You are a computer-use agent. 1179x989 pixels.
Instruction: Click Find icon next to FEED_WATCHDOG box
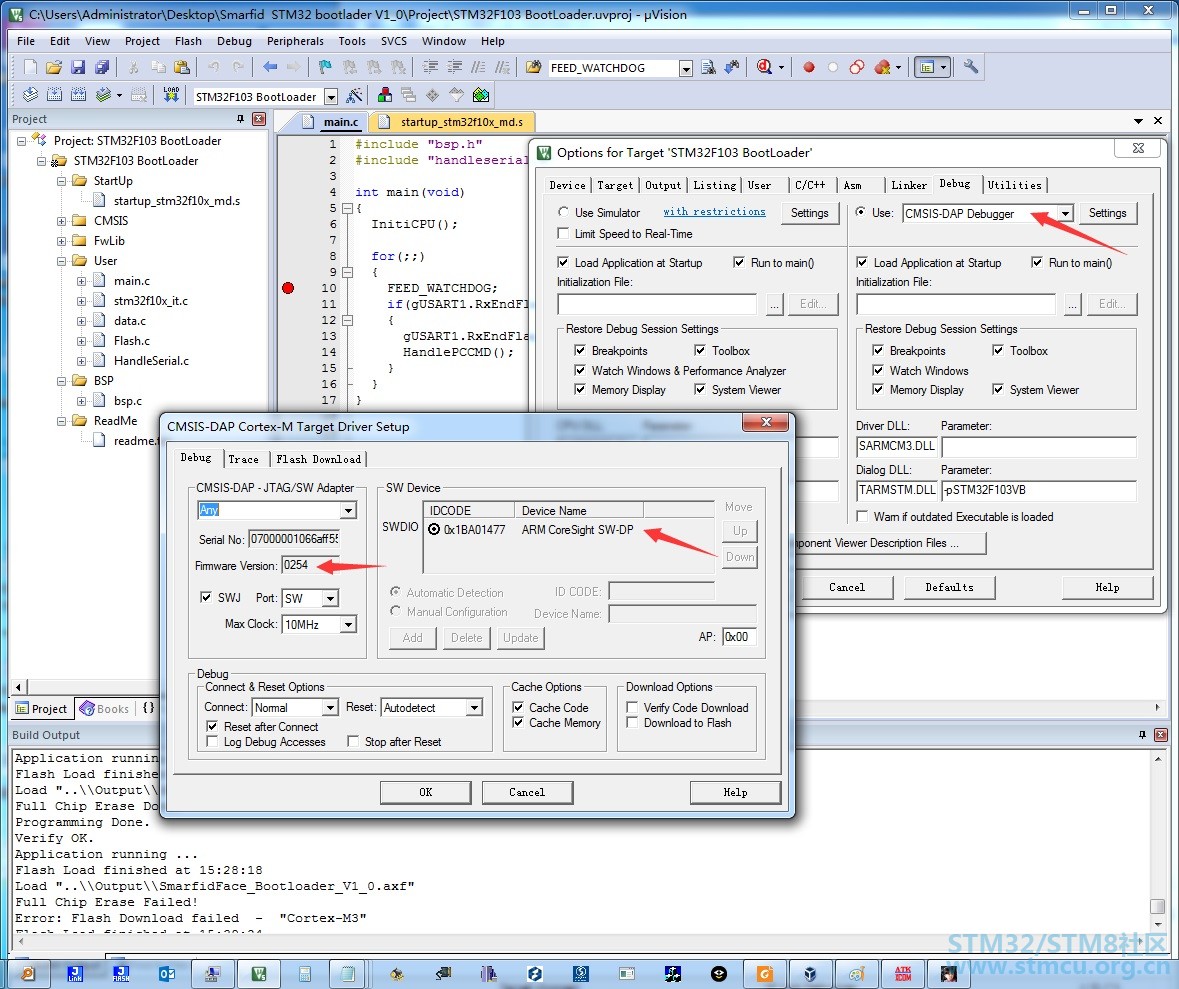point(708,68)
